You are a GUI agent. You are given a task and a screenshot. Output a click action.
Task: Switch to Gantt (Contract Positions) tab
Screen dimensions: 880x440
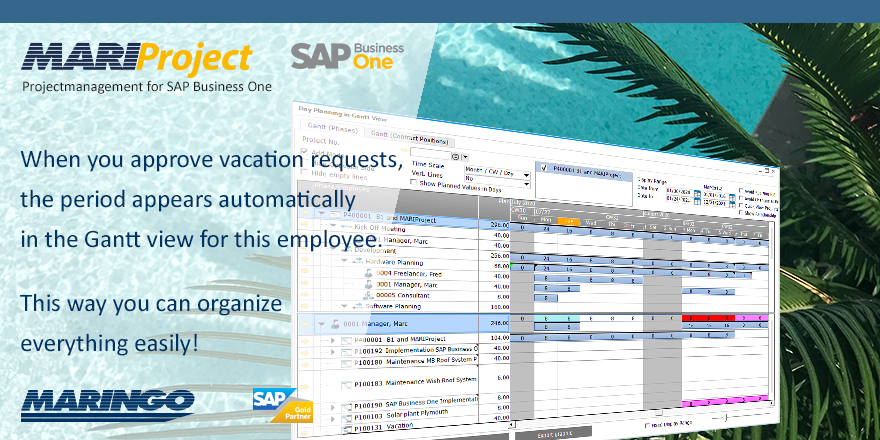click(x=409, y=138)
